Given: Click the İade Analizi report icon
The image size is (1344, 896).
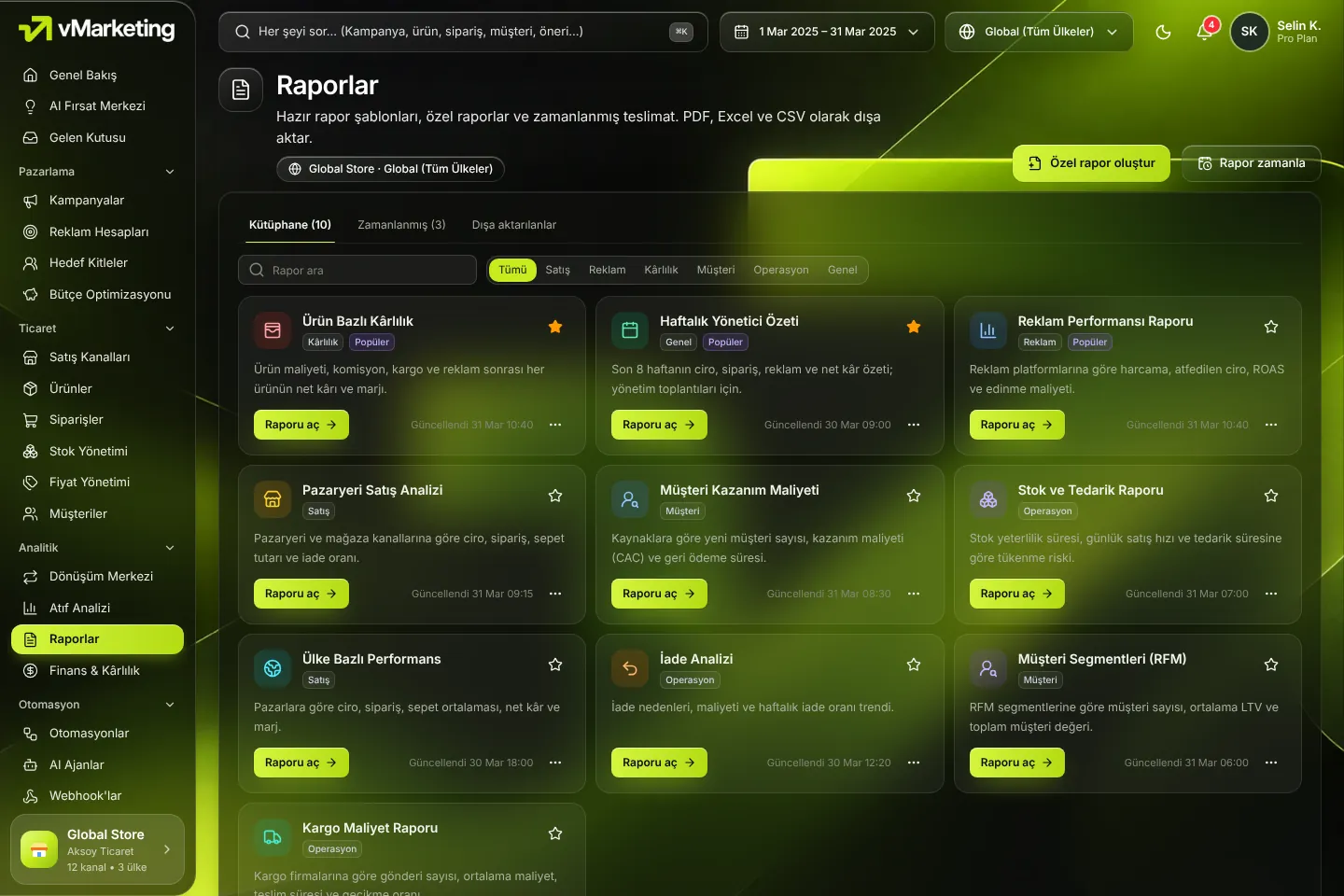Looking at the screenshot, I should click(630, 668).
